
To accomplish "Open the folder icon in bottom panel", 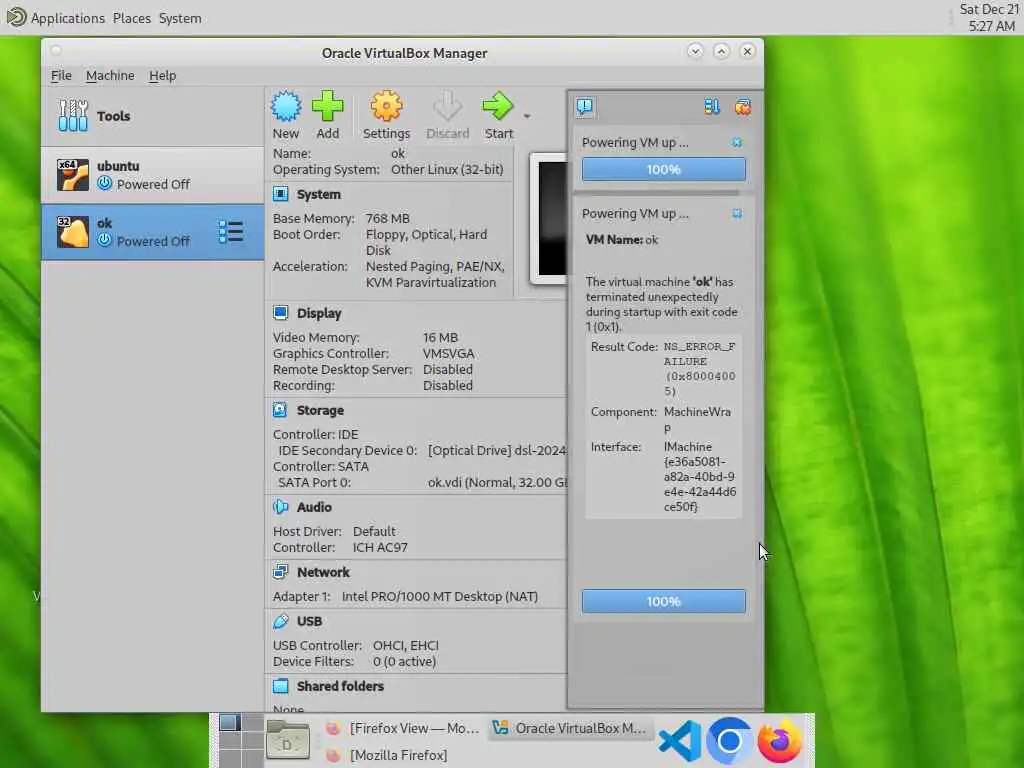I will pyautogui.click(x=287, y=741).
